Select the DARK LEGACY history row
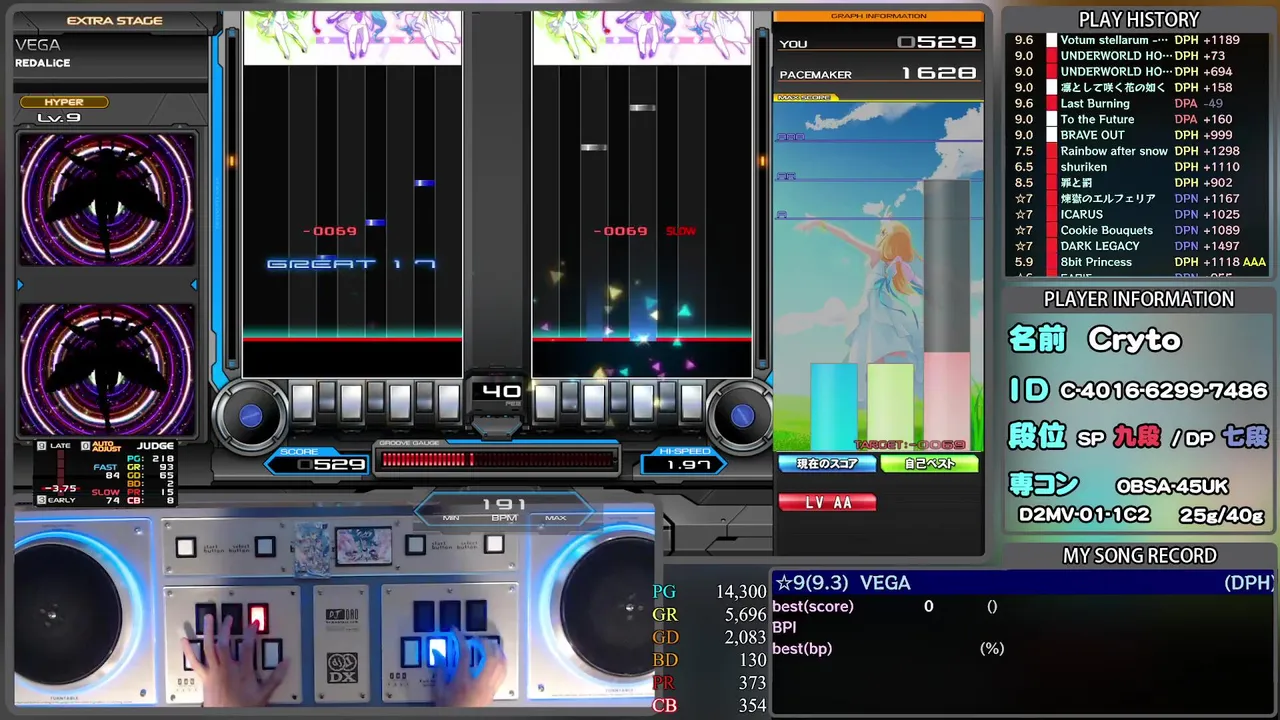1280x720 pixels. 1139,246
